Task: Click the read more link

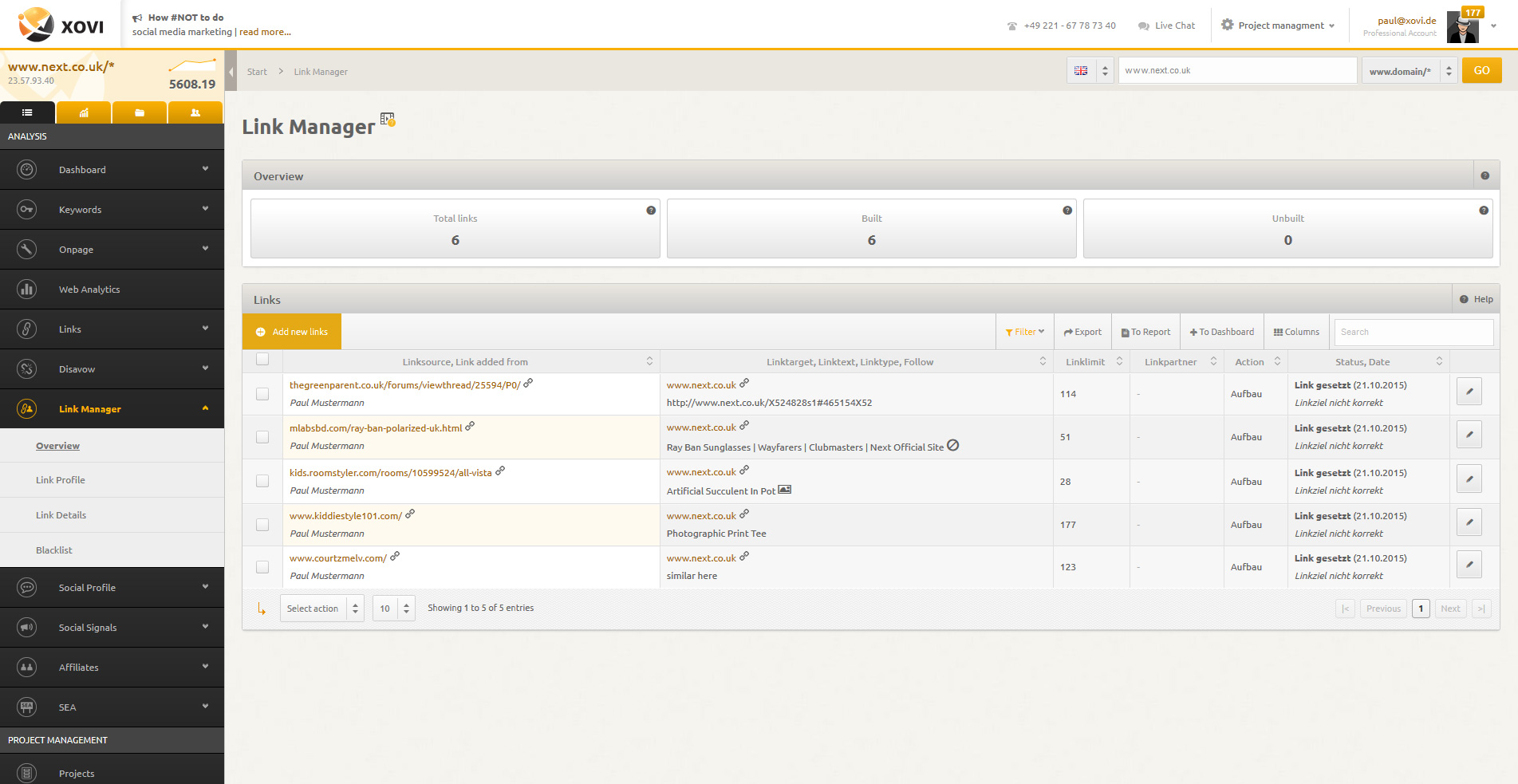Action: tap(265, 32)
